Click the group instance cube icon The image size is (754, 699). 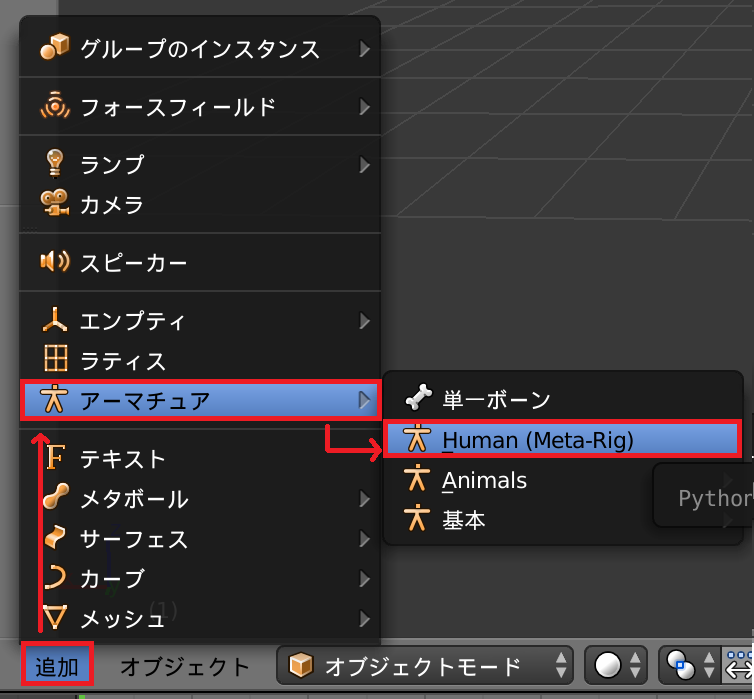coord(55,48)
